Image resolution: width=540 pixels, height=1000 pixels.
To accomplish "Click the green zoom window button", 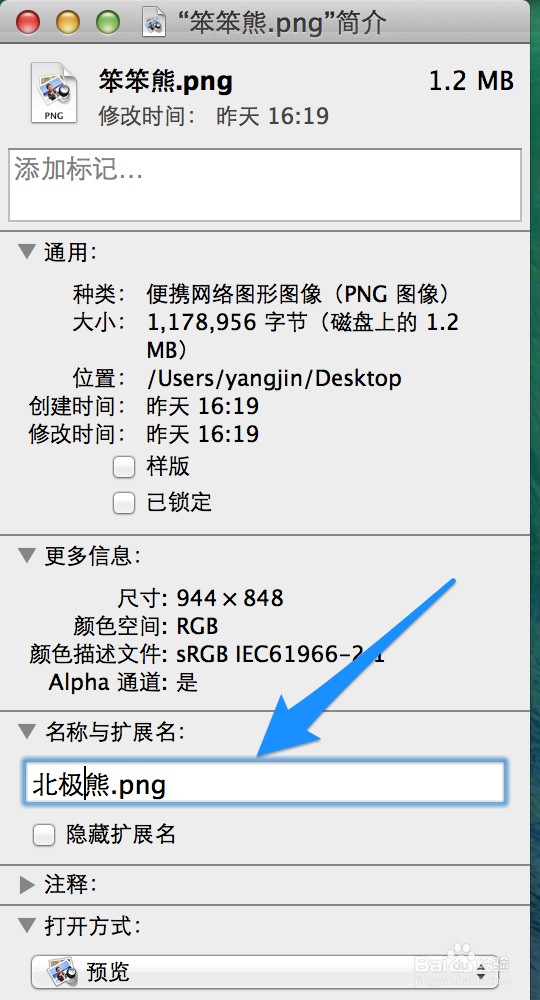I will [x=108, y=23].
